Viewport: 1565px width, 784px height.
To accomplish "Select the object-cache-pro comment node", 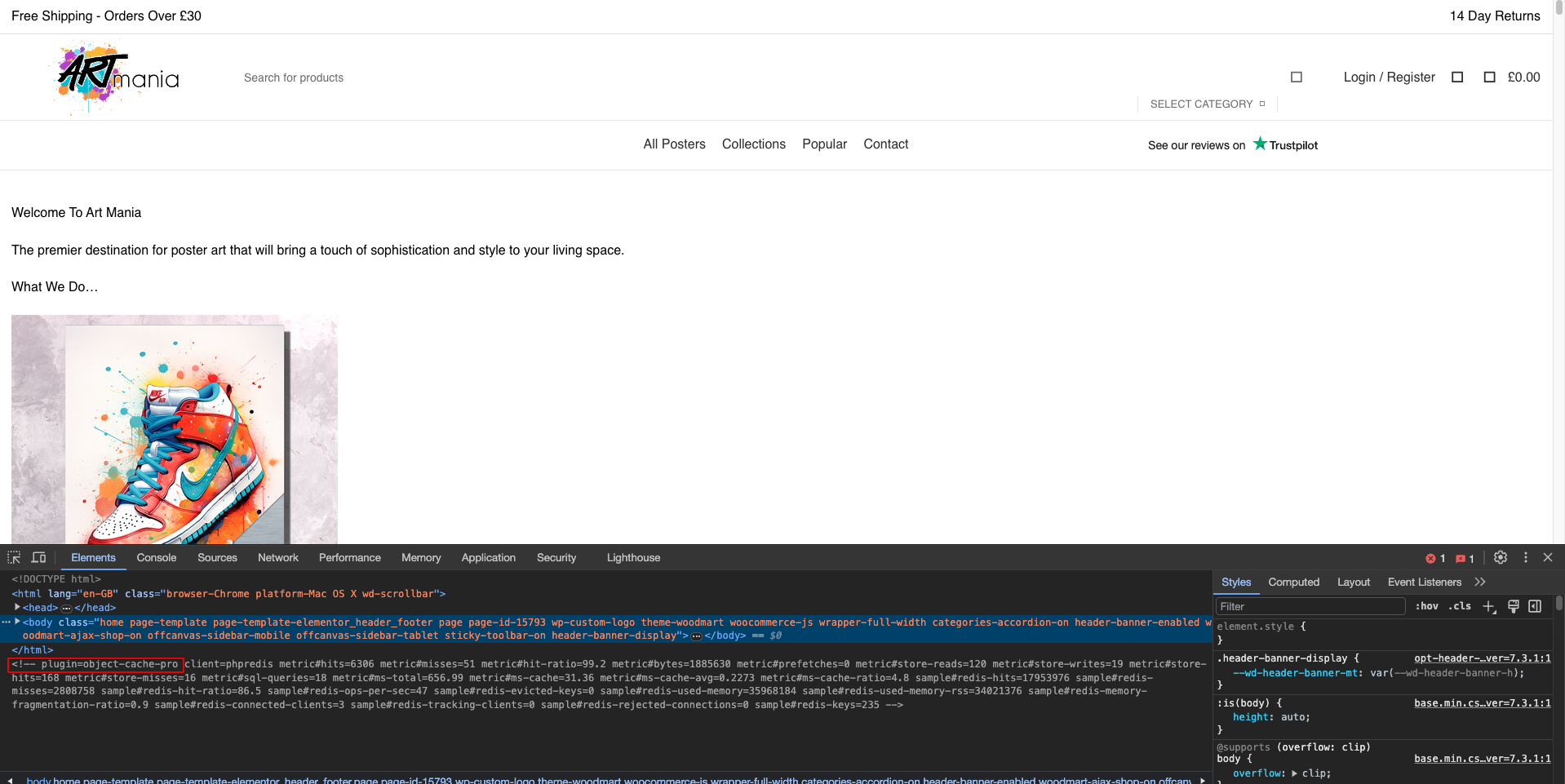I will [609, 684].
